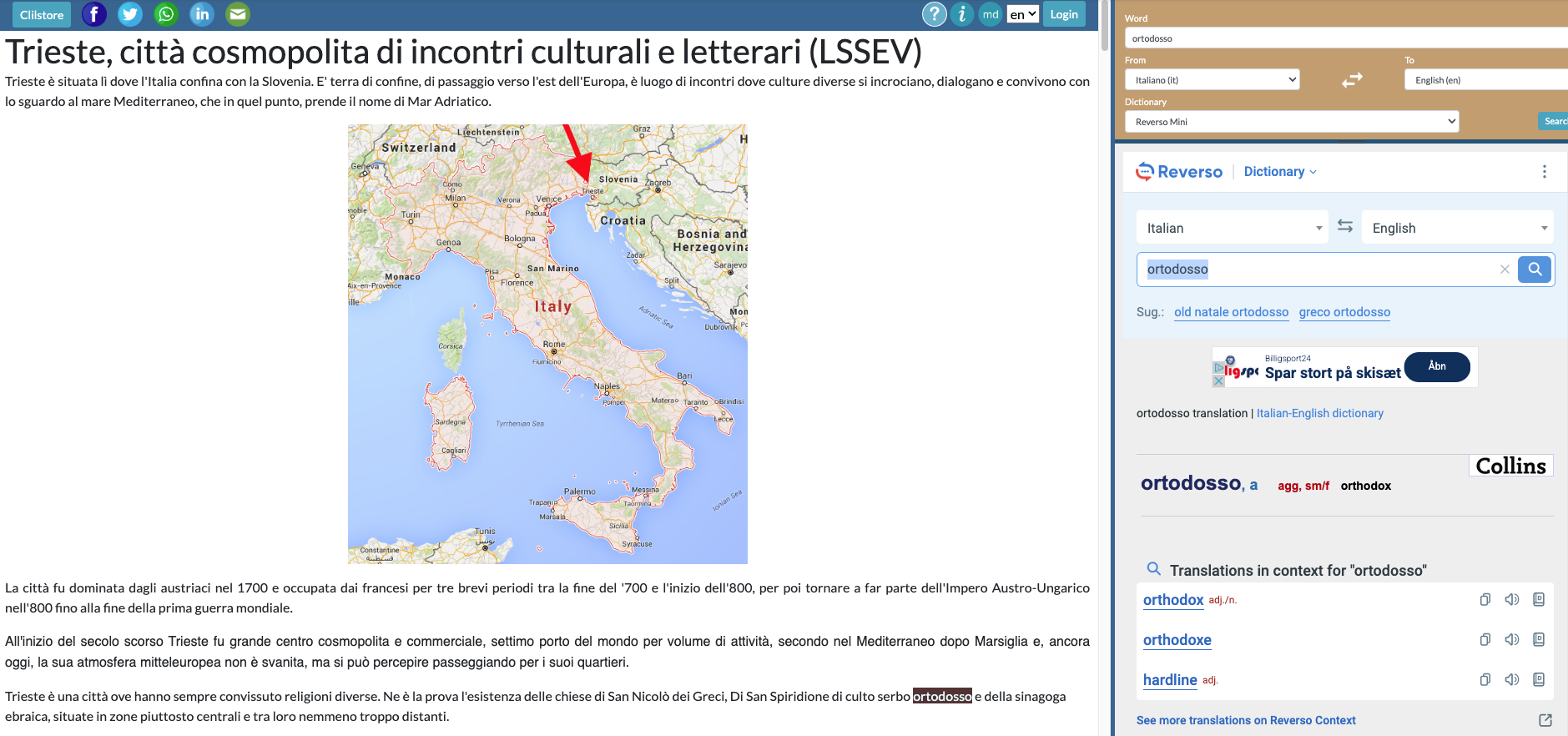Open dictionary entry icon for 'hardline'

[x=1539, y=680]
